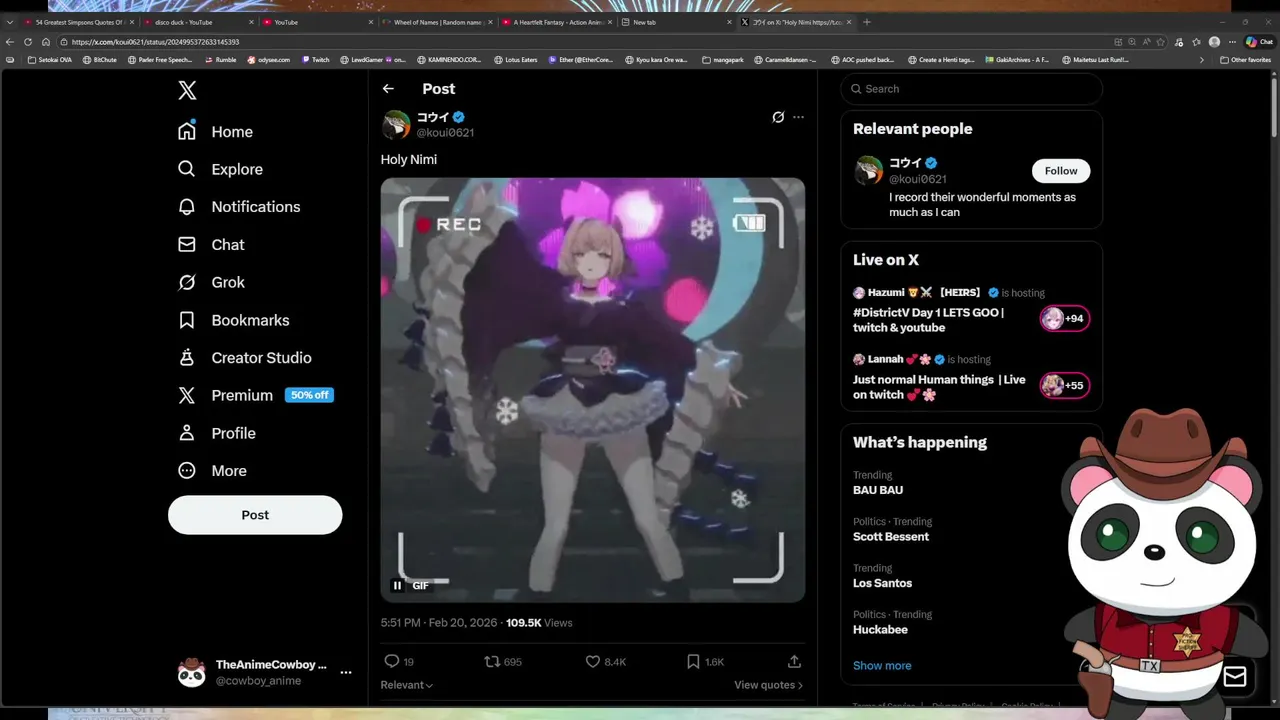Expand the Relevant replies sort dropdown
This screenshot has height=720, width=1280.
pyautogui.click(x=407, y=685)
